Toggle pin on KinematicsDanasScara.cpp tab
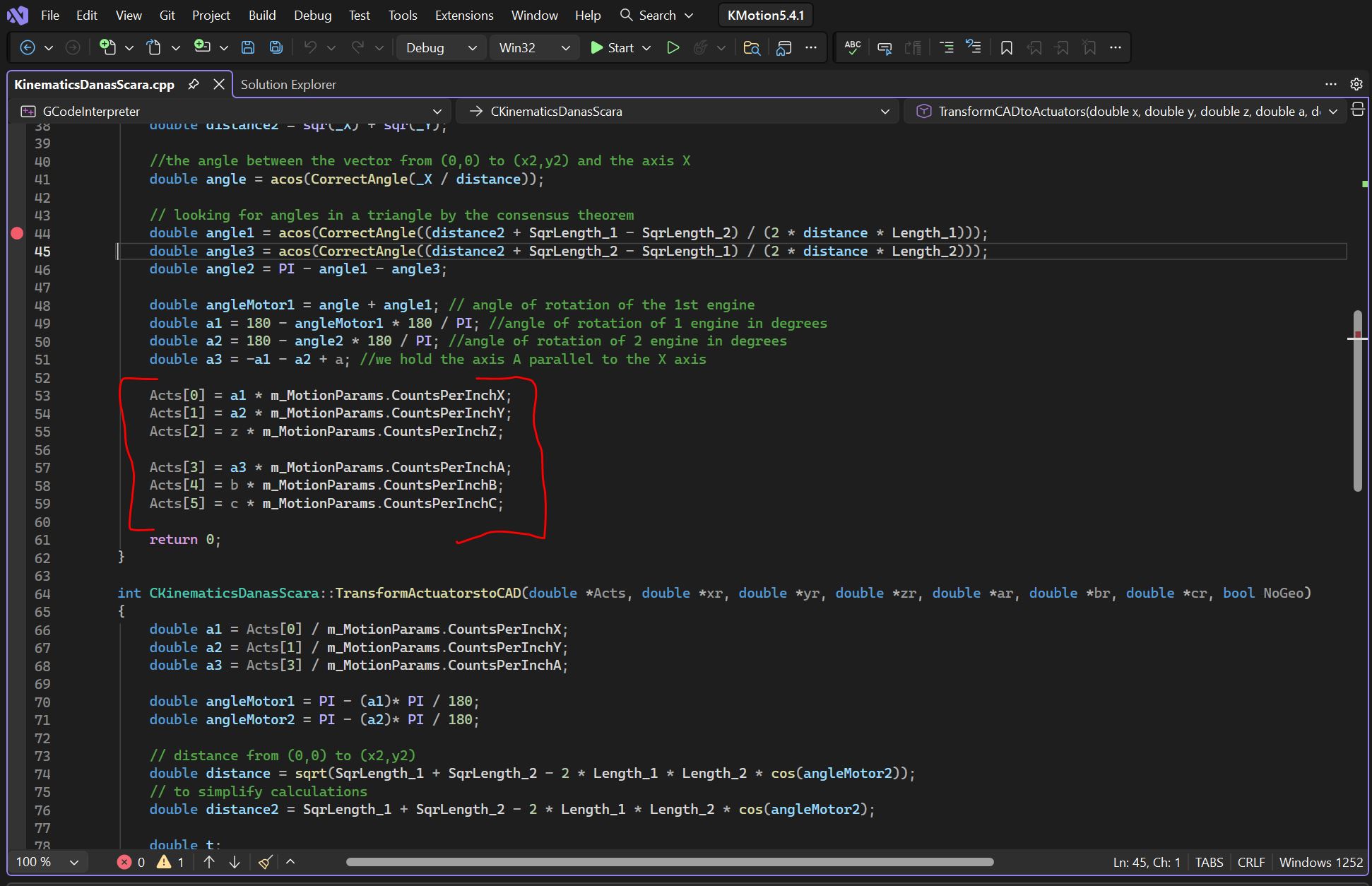 [194, 84]
